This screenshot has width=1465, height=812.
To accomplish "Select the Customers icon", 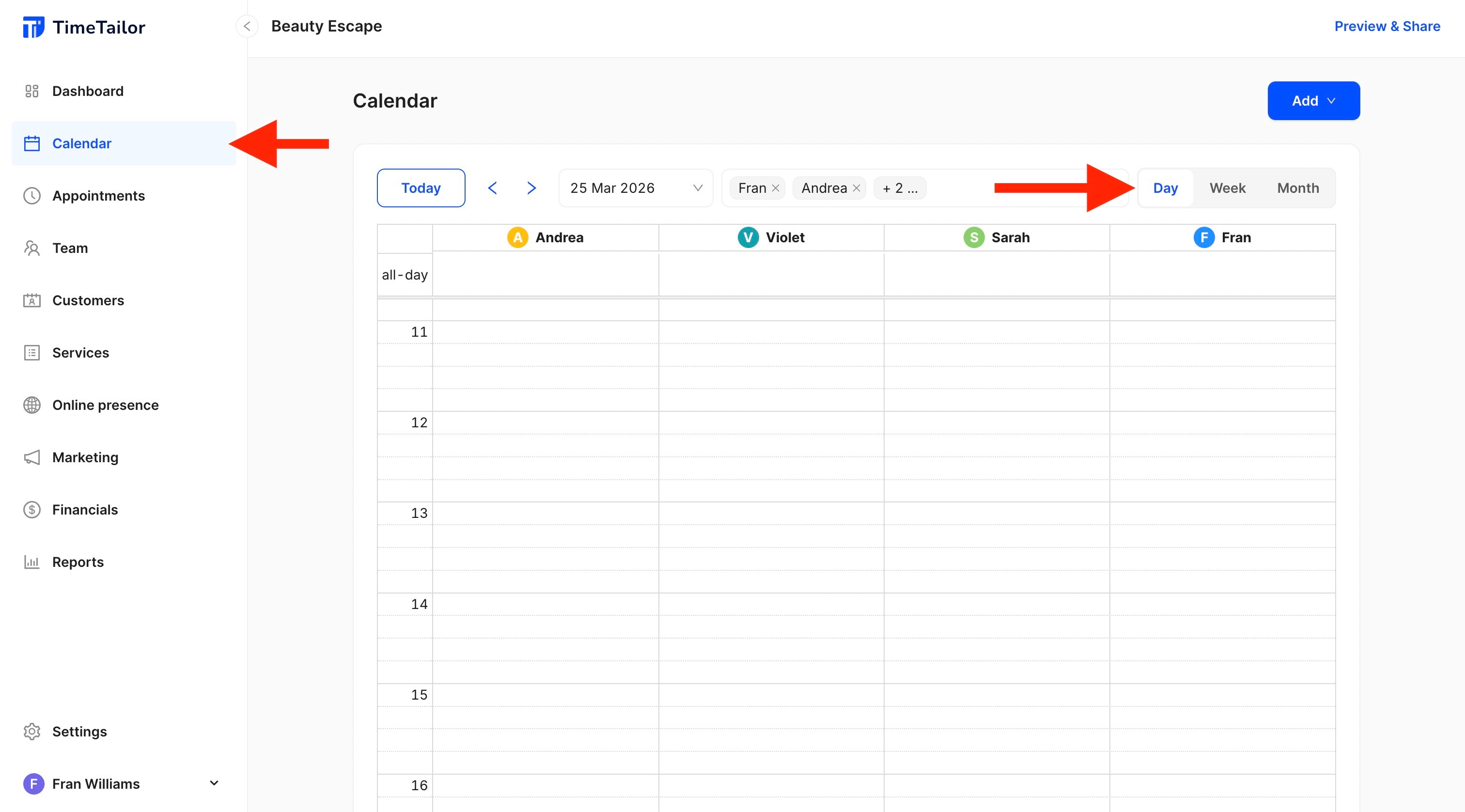I will tap(32, 300).
